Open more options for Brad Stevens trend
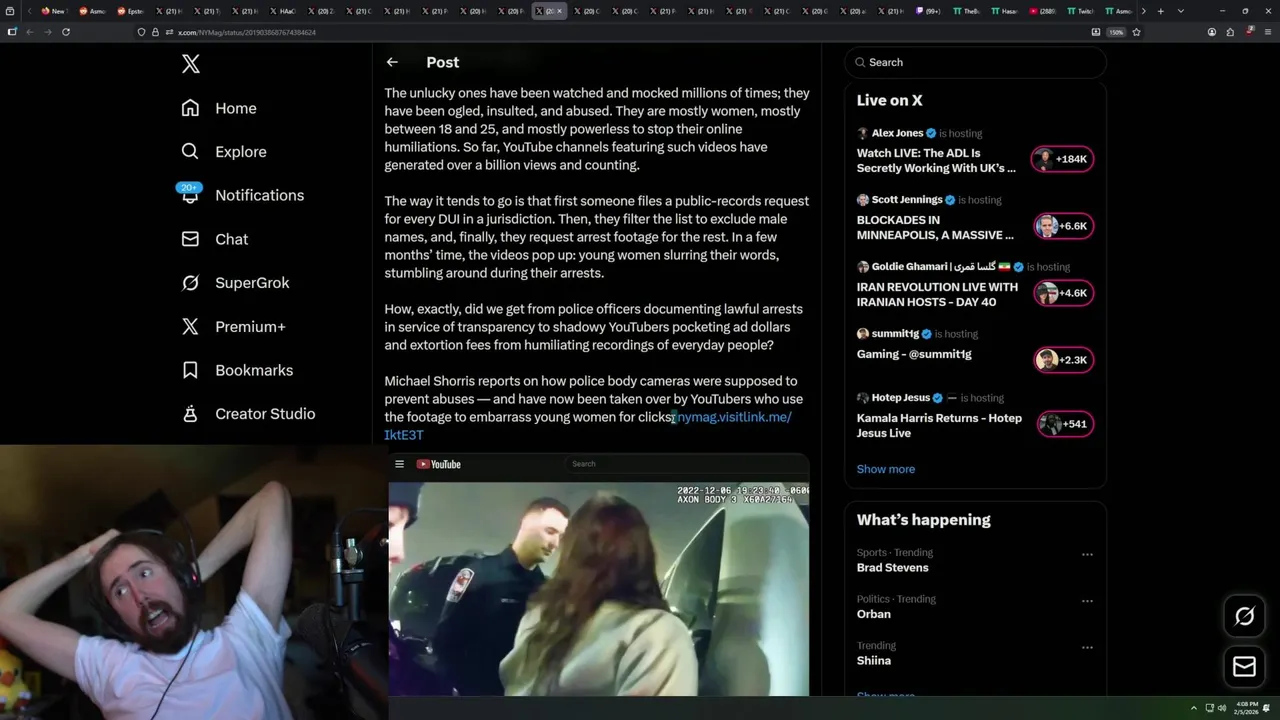Screen dimensions: 1280x720 tap(1087, 554)
